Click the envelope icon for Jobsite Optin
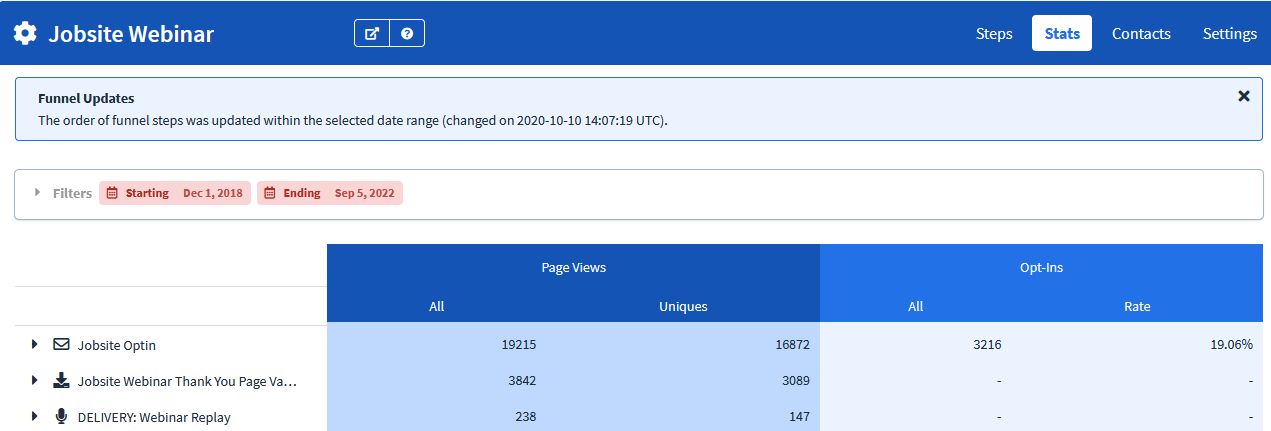The height and width of the screenshot is (431, 1271). pos(61,345)
